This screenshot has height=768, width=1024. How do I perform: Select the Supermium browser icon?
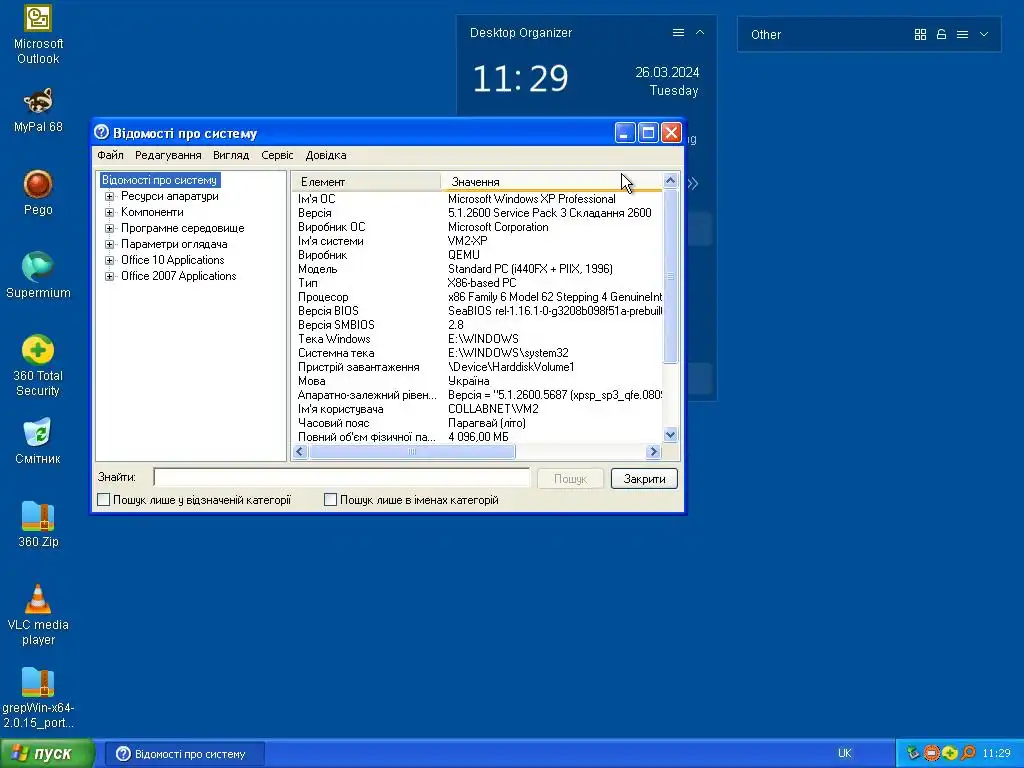coord(38,276)
